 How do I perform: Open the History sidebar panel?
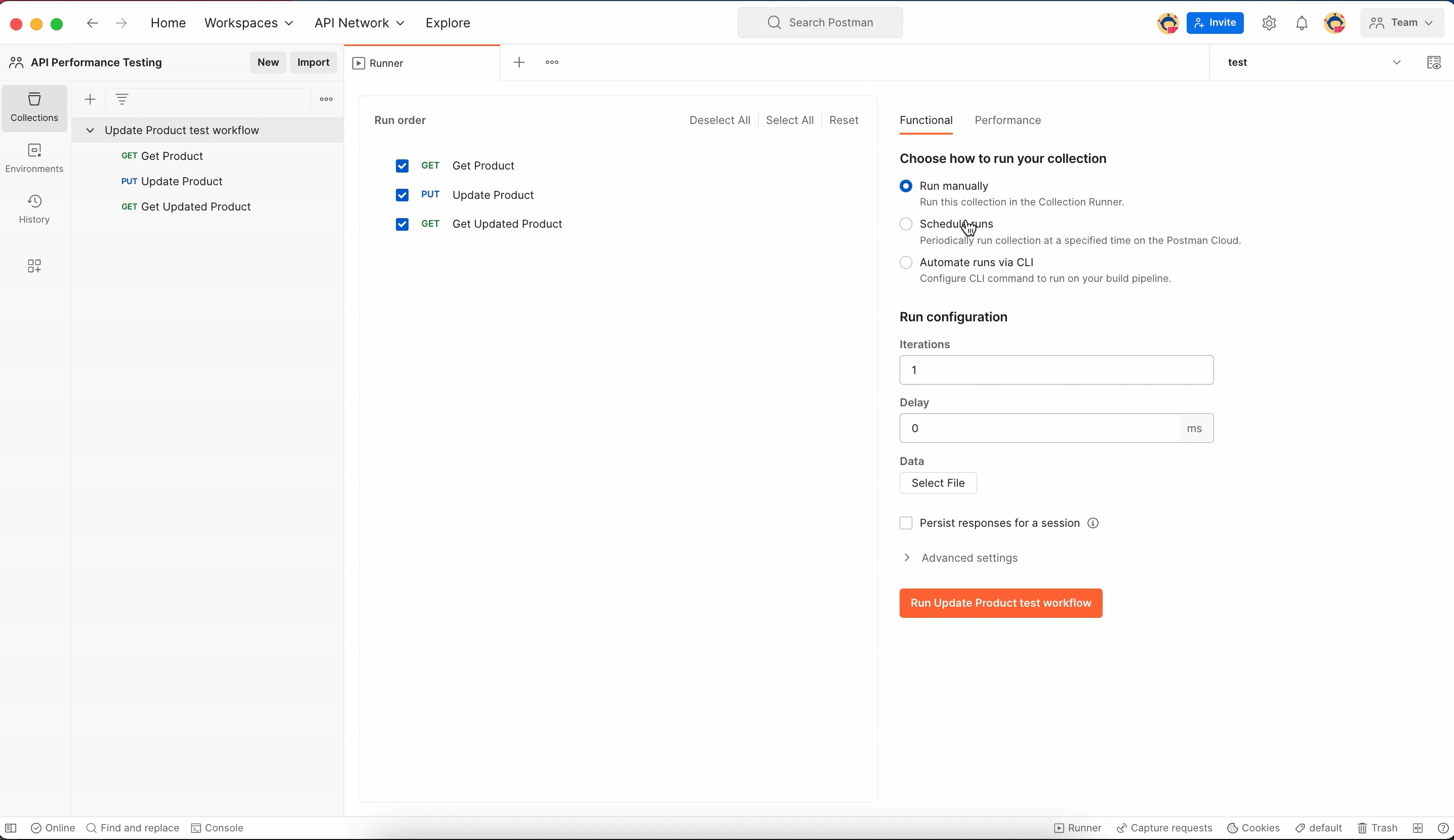click(34, 209)
